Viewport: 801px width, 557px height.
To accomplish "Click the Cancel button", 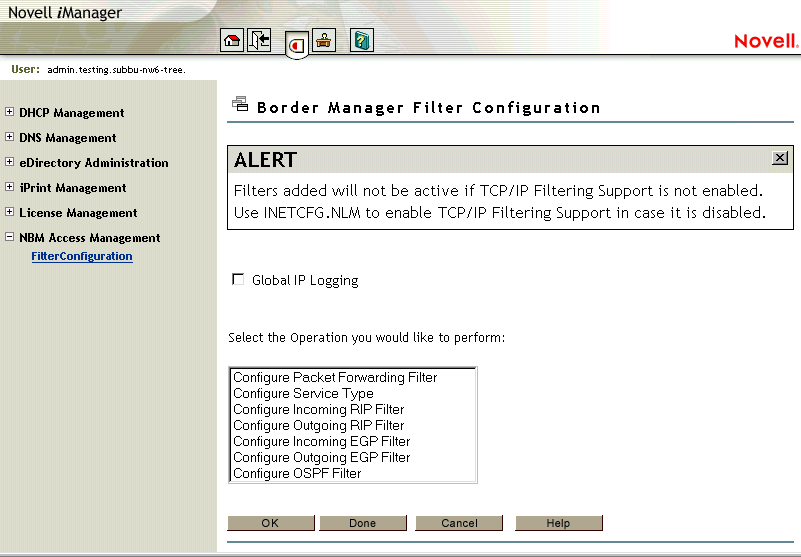I will point(459,523).
